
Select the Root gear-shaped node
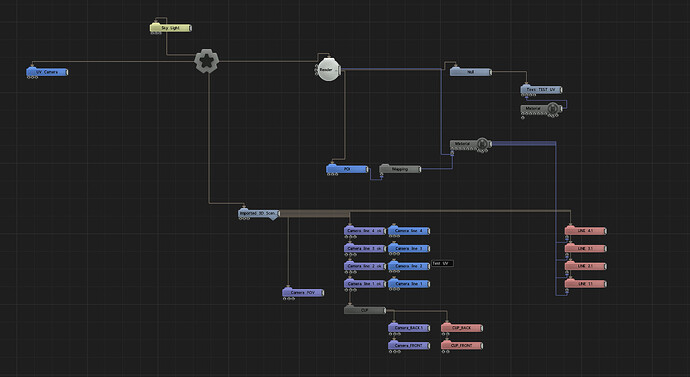(x=206, y=61)
